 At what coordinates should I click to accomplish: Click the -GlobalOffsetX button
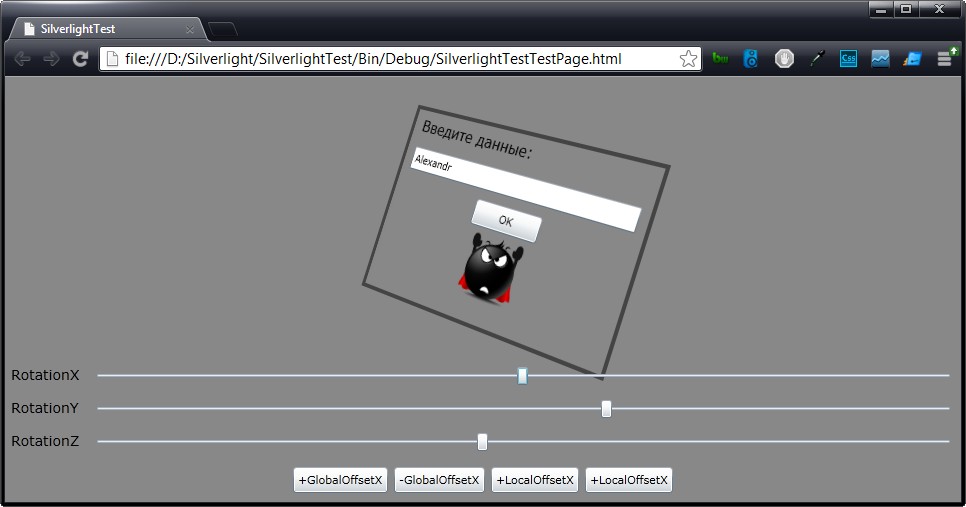[439, 480]
